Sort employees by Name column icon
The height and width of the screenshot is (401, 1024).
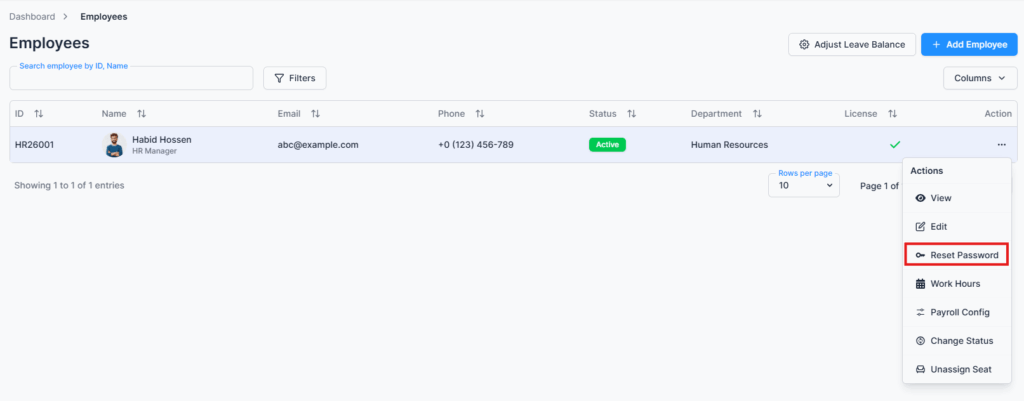point(141,114)
